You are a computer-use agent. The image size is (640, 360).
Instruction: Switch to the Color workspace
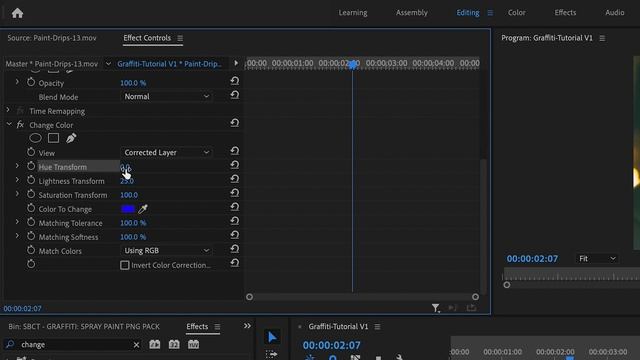(x=516, y=13)
